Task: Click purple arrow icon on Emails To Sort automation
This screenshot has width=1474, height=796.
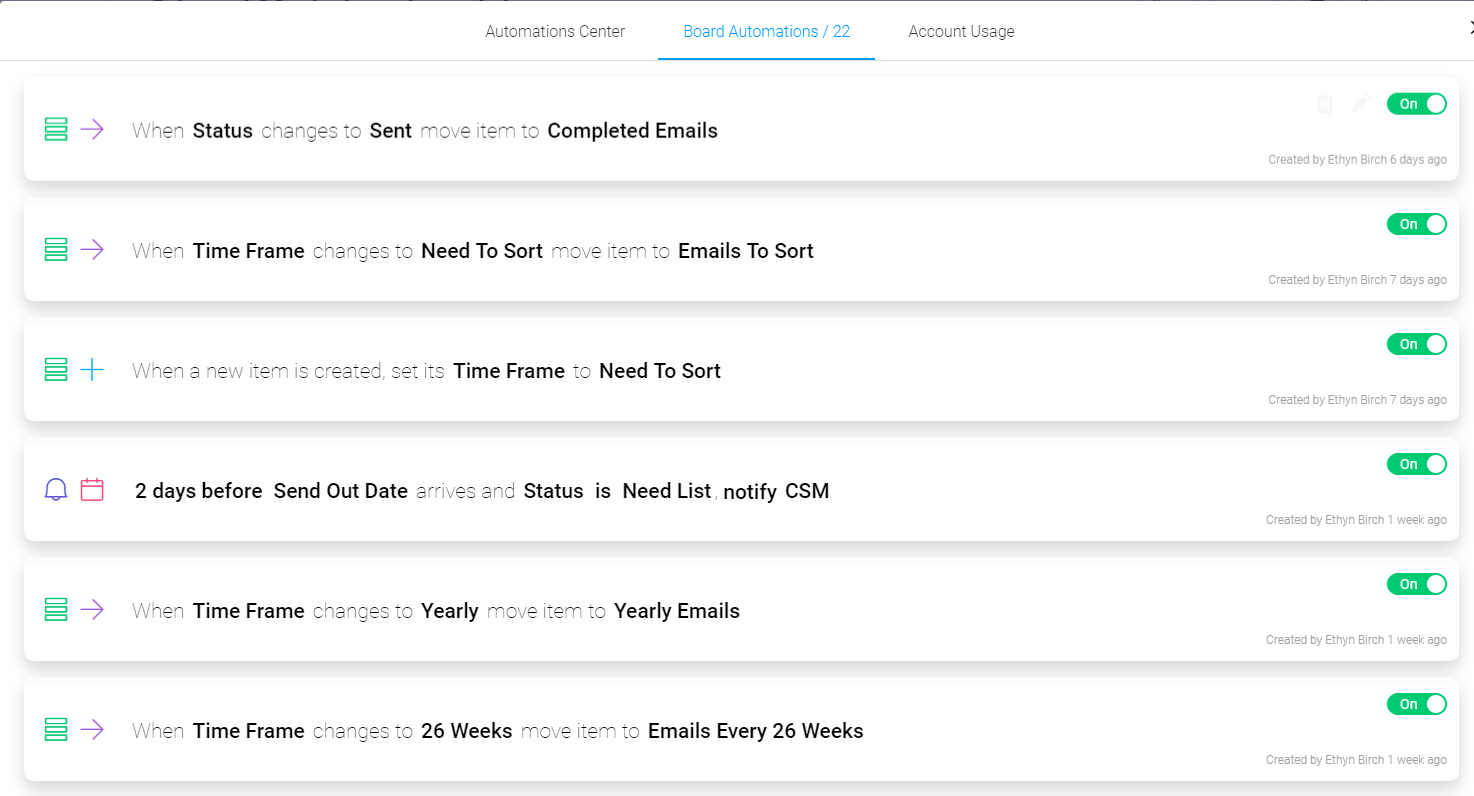Action: click(x=92, y=250)
